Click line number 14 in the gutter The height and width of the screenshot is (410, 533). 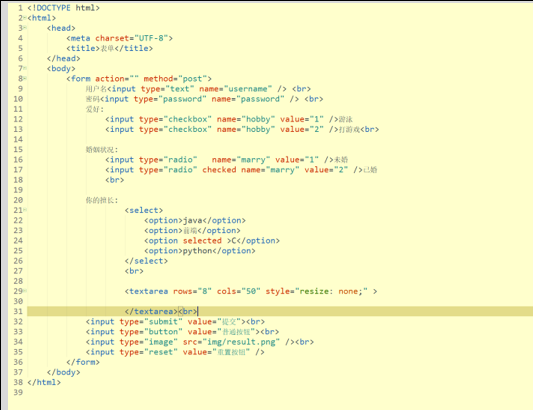[18, 139]
